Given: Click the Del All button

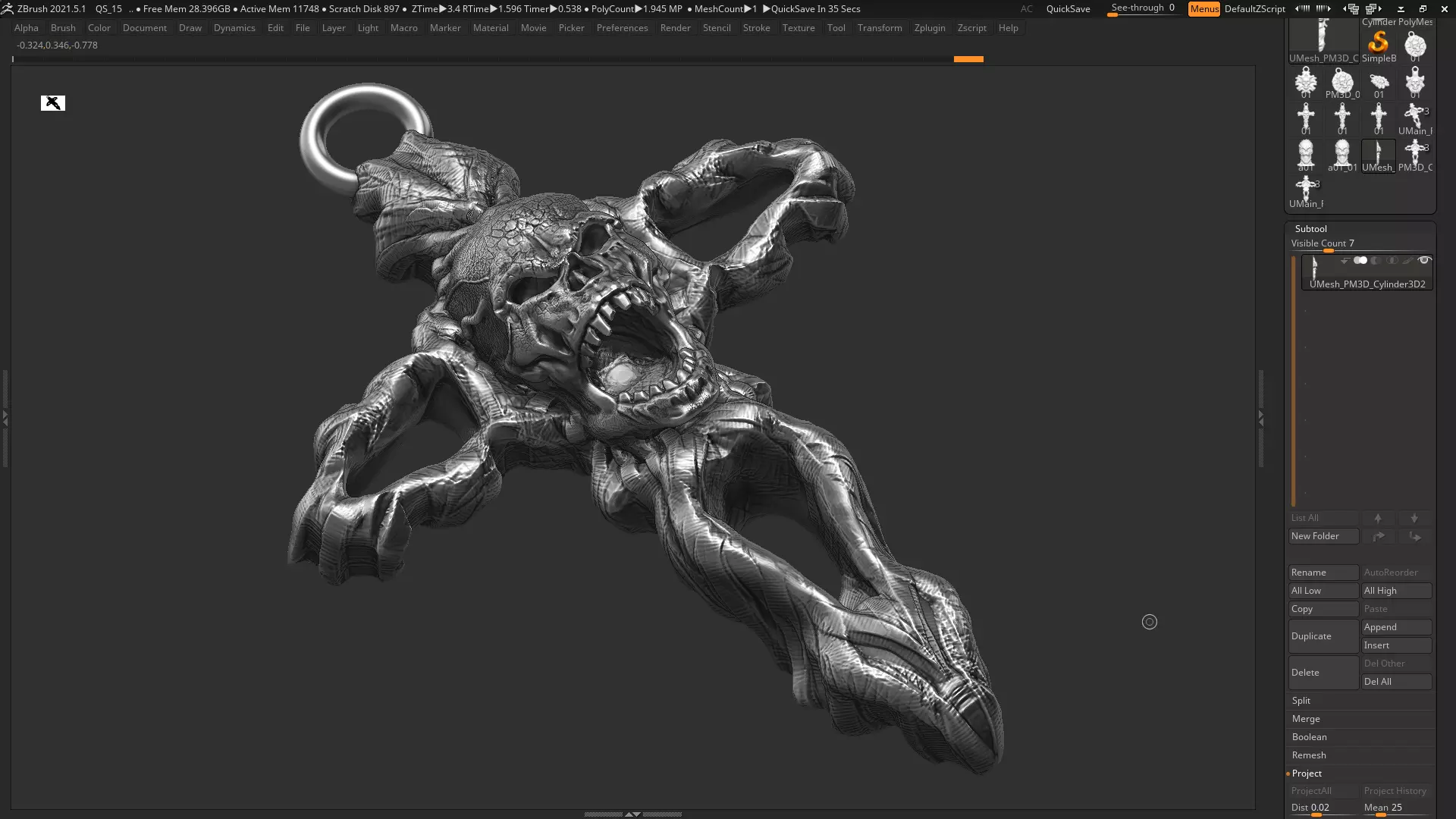Looking at the screenshot, I should [x=1397, y=682].
